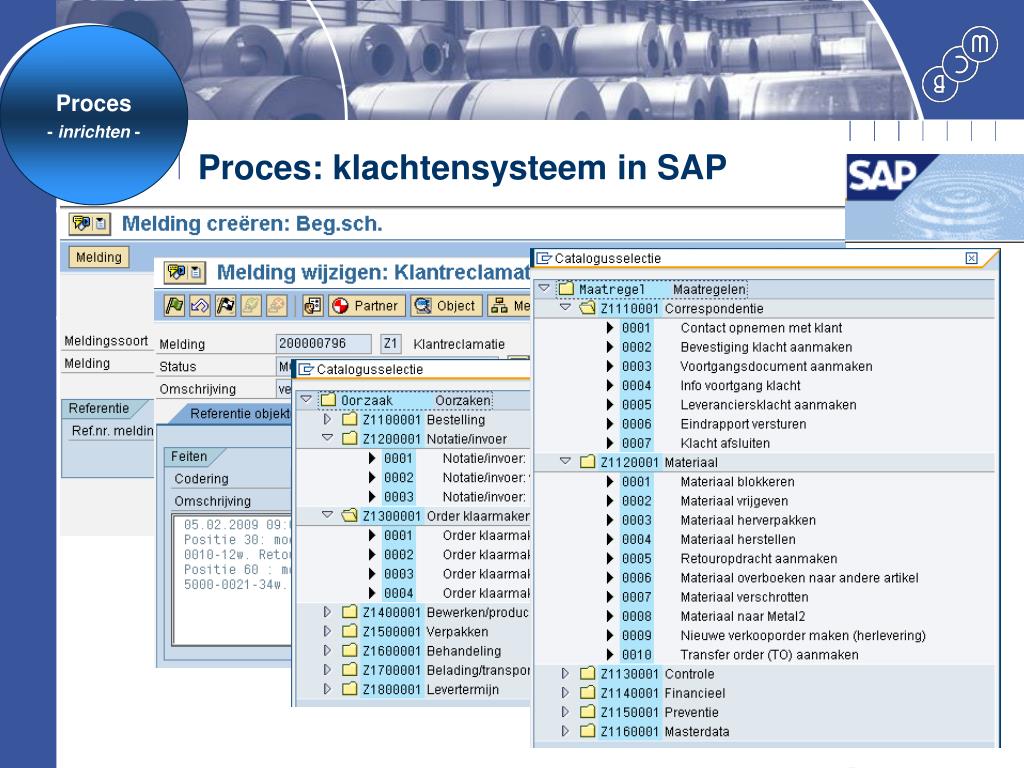Click the green flag icon in notification toolbar

[174, 305]
